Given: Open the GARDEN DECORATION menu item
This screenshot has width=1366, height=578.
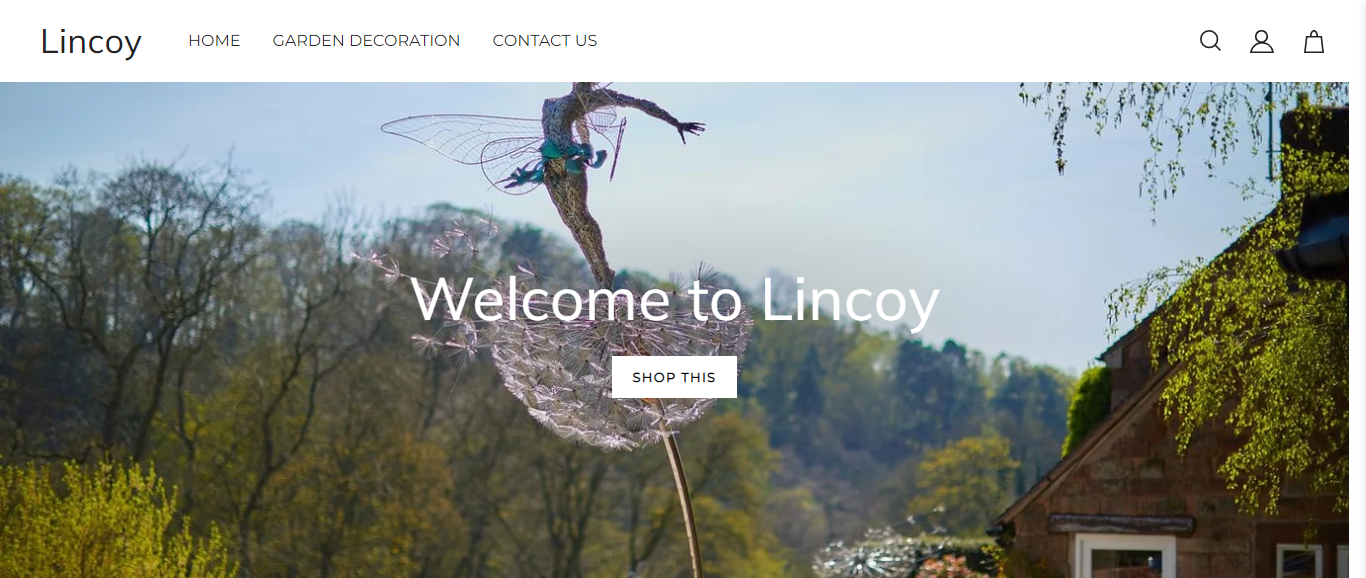Looking at the screenshot, I should pyautogui.click(x=366, y=41).
